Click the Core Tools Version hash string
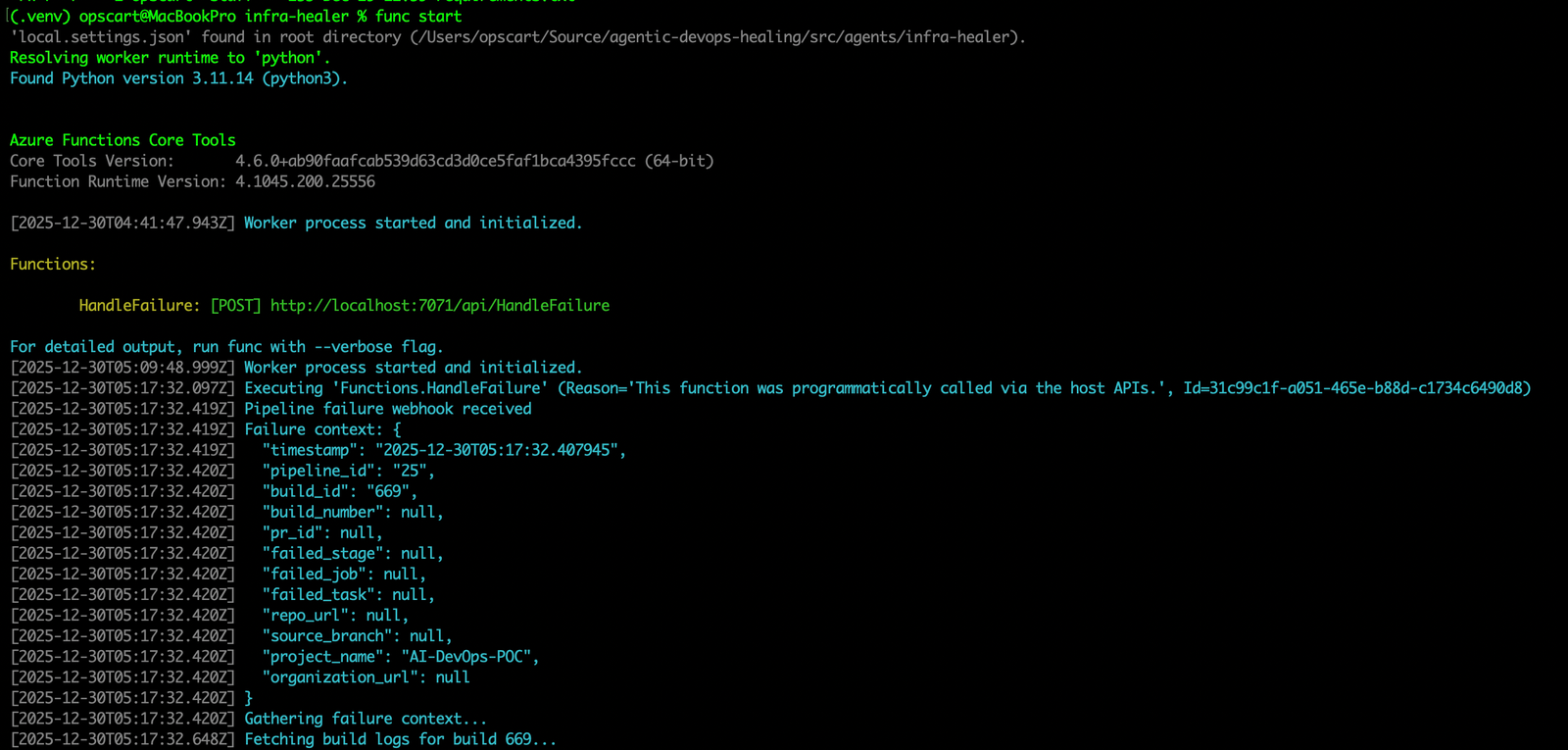 coord(435,161)
